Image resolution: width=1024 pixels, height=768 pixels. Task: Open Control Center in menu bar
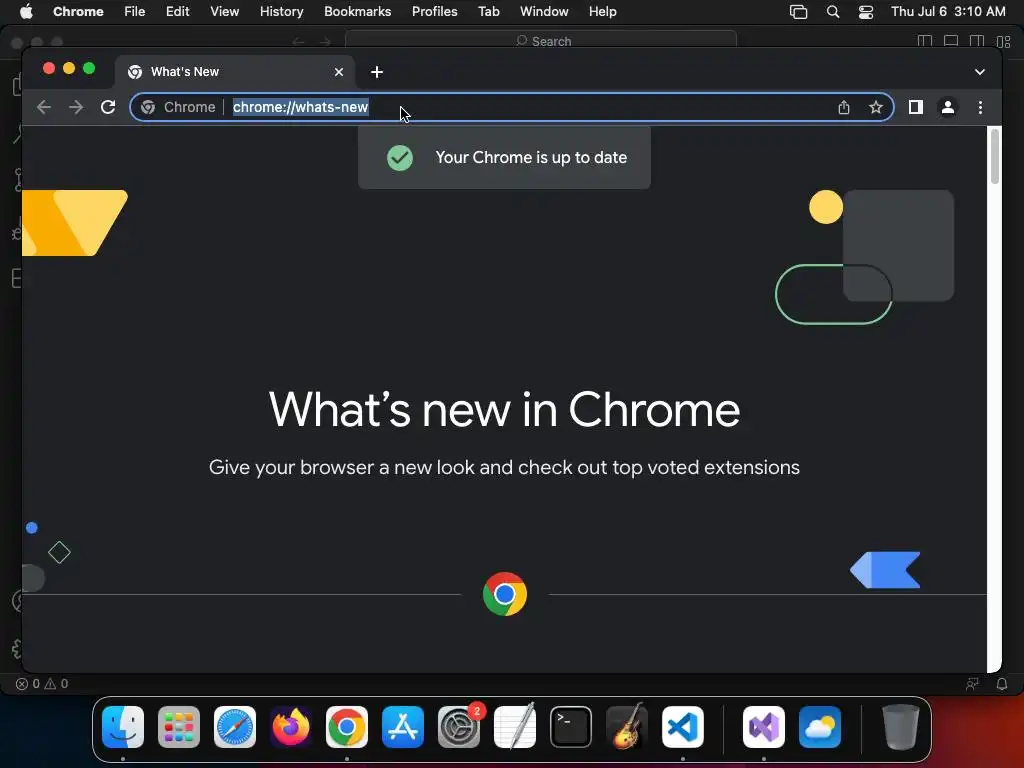point(866,12)
